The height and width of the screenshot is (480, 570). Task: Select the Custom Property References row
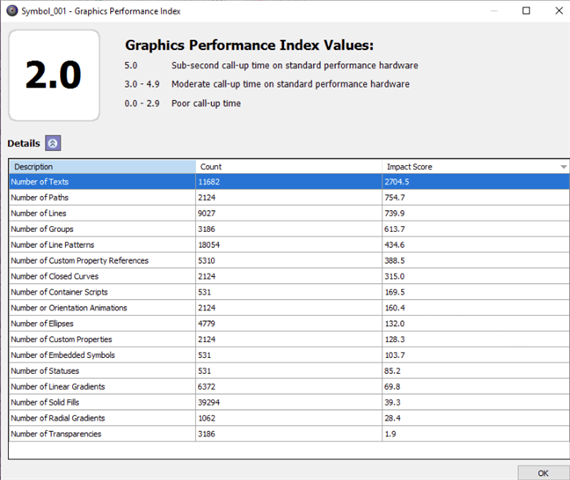click(289, 260)
